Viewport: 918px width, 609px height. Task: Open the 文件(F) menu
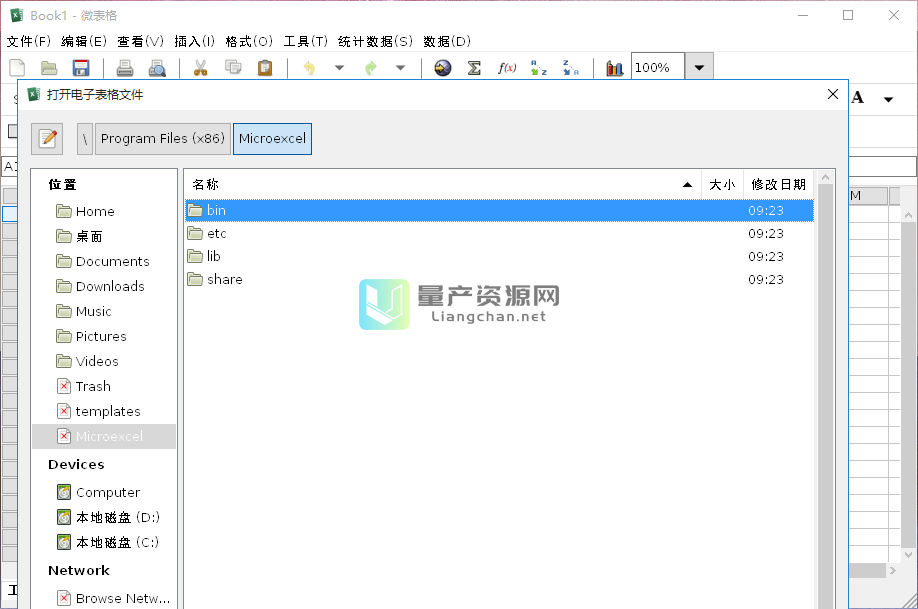click(x=29, y=42)
